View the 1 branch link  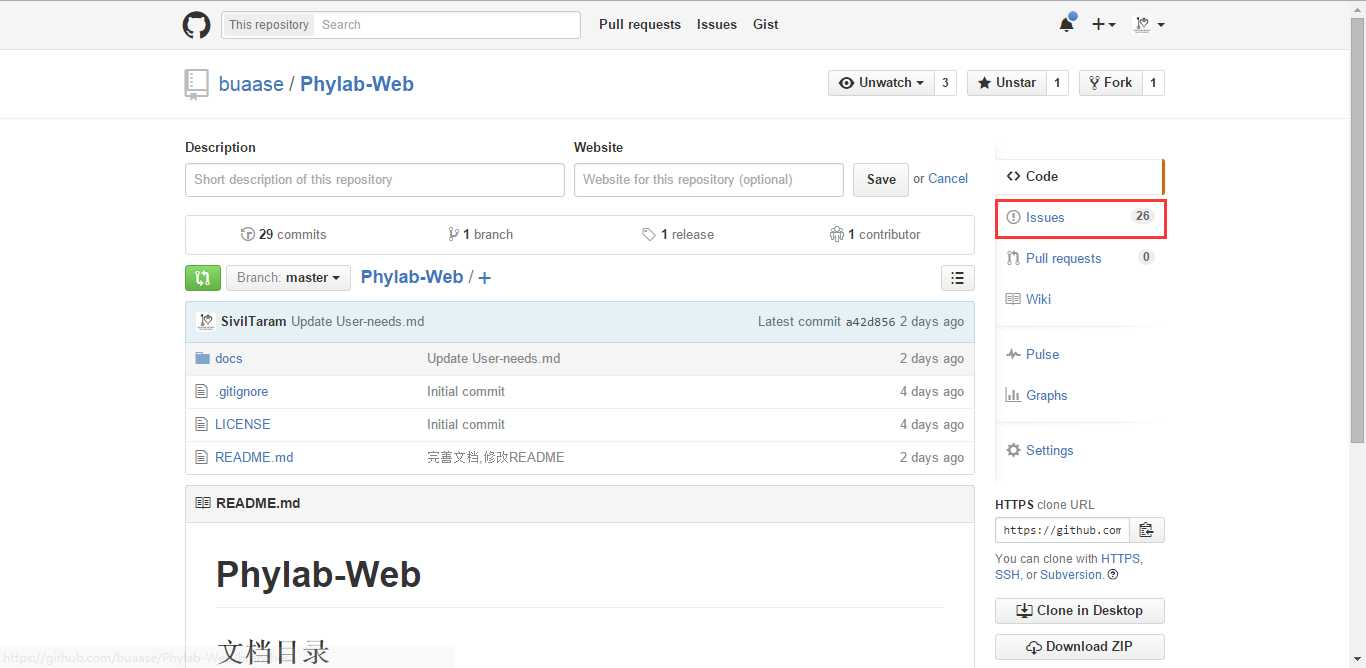pos(481,234)
